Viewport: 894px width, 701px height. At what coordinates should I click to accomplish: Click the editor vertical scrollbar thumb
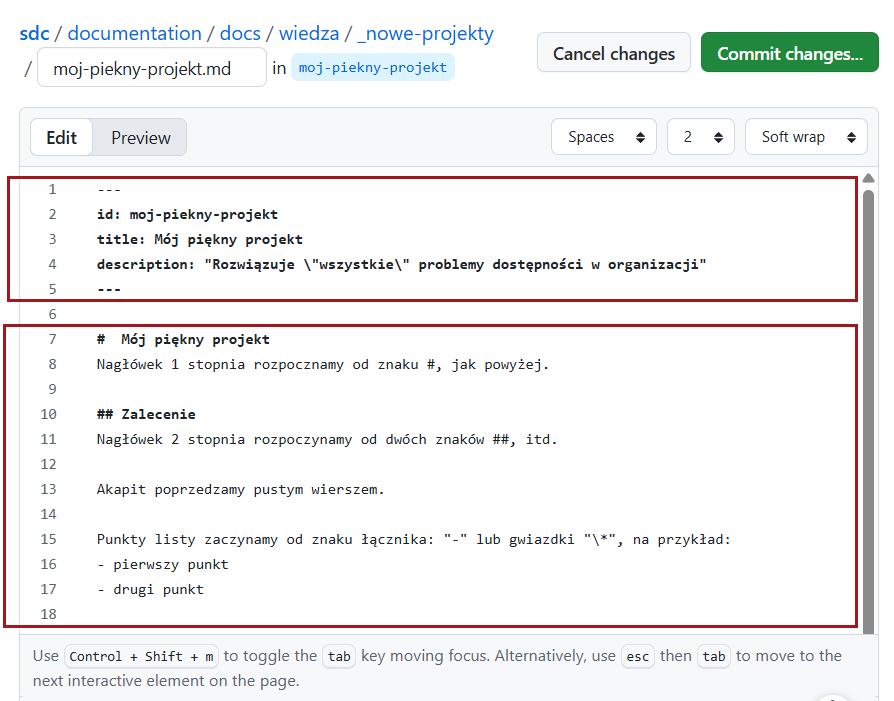(x=868, y=400)
